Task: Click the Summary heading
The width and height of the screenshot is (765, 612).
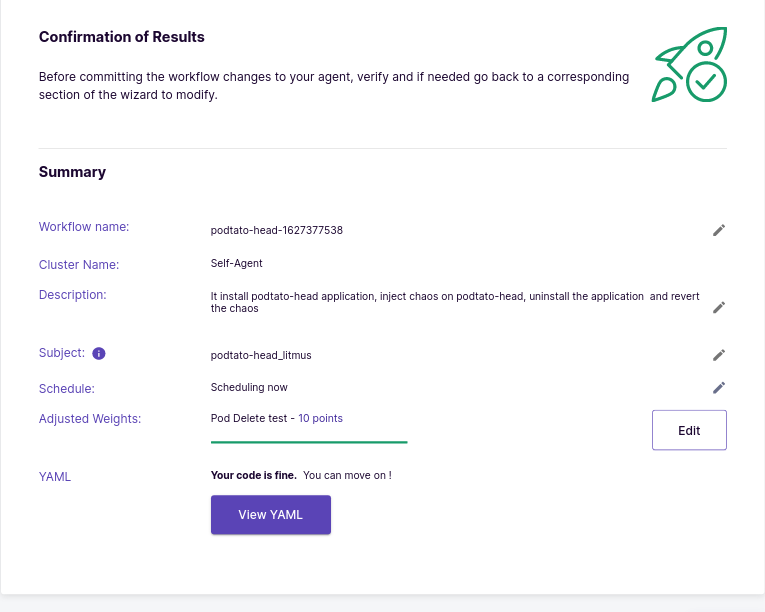Action: [x=72, y=172]
